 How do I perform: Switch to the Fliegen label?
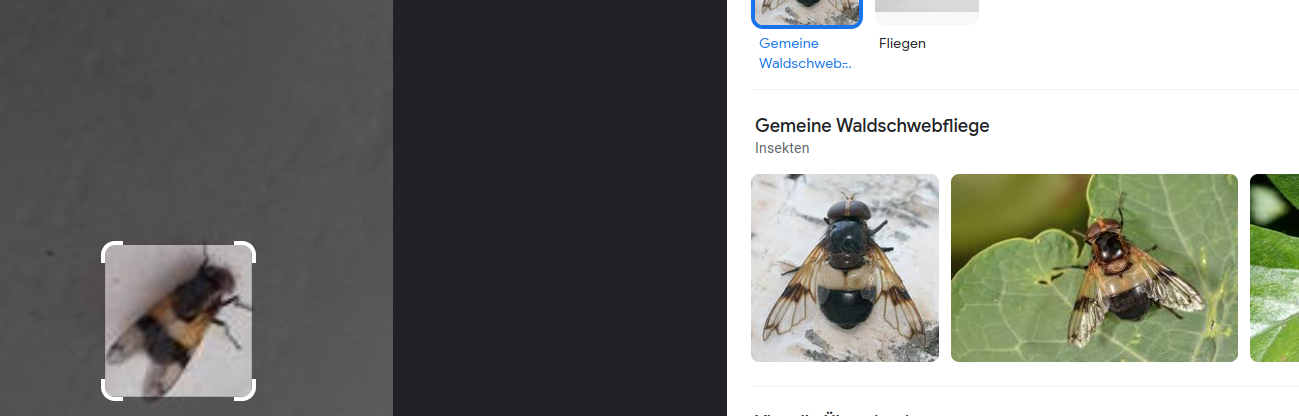tap(902, 44)
